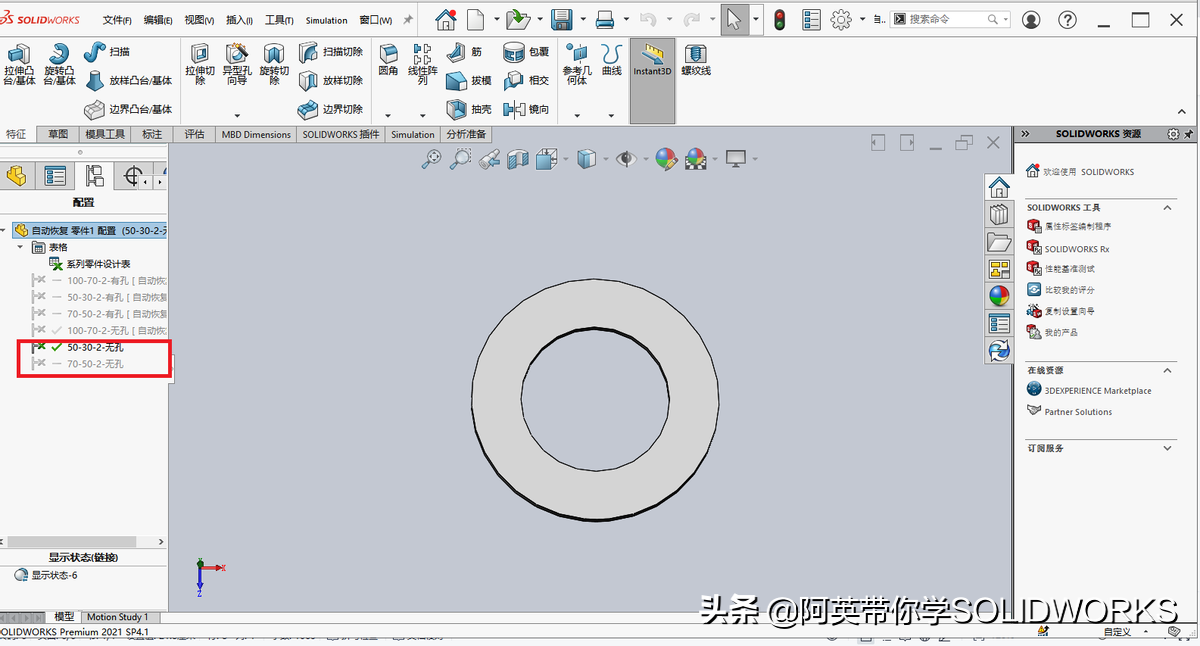The width and height of the screenshot is (1200, 646).
Task: Choose the 放样凸台/基体 loft tool
Action: 128,81
